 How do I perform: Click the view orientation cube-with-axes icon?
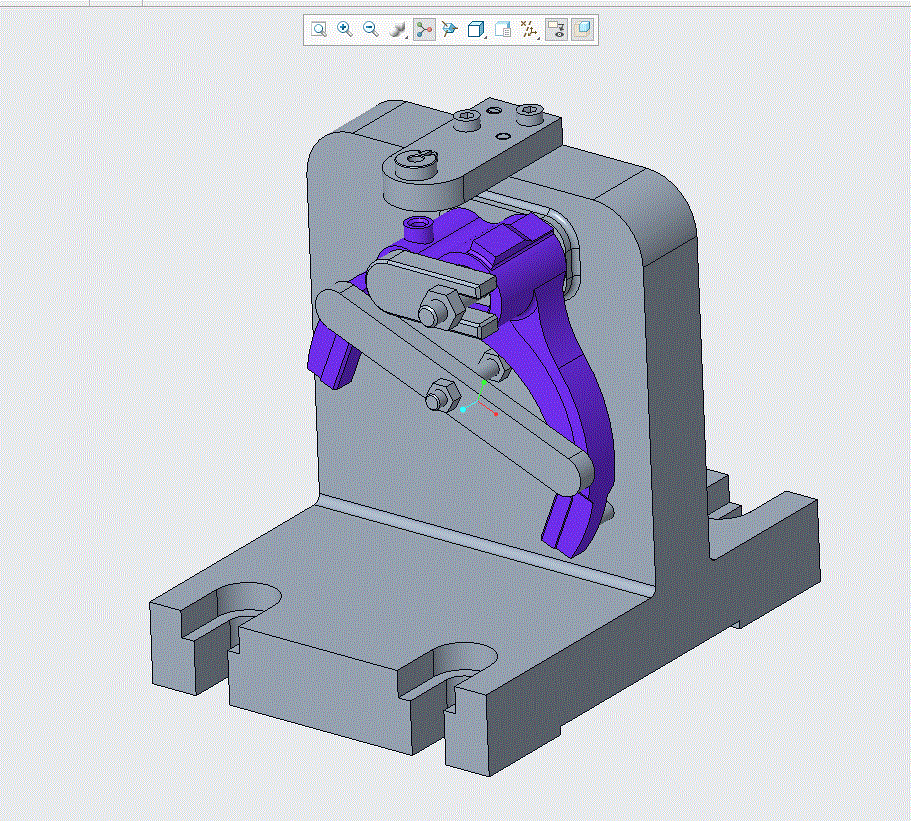point(449,29)
